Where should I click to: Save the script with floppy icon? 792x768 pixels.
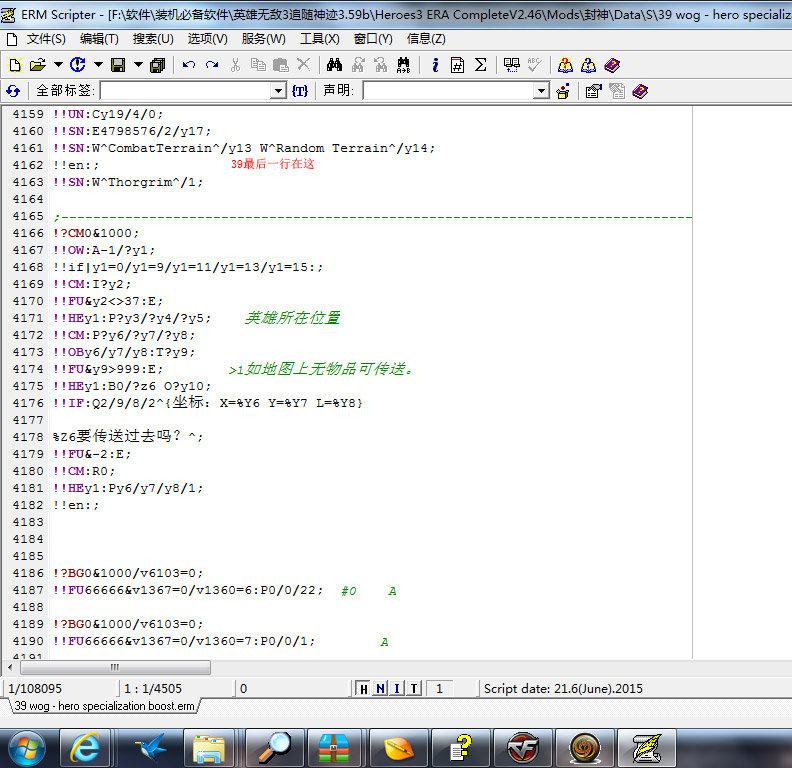pos(118,65)
